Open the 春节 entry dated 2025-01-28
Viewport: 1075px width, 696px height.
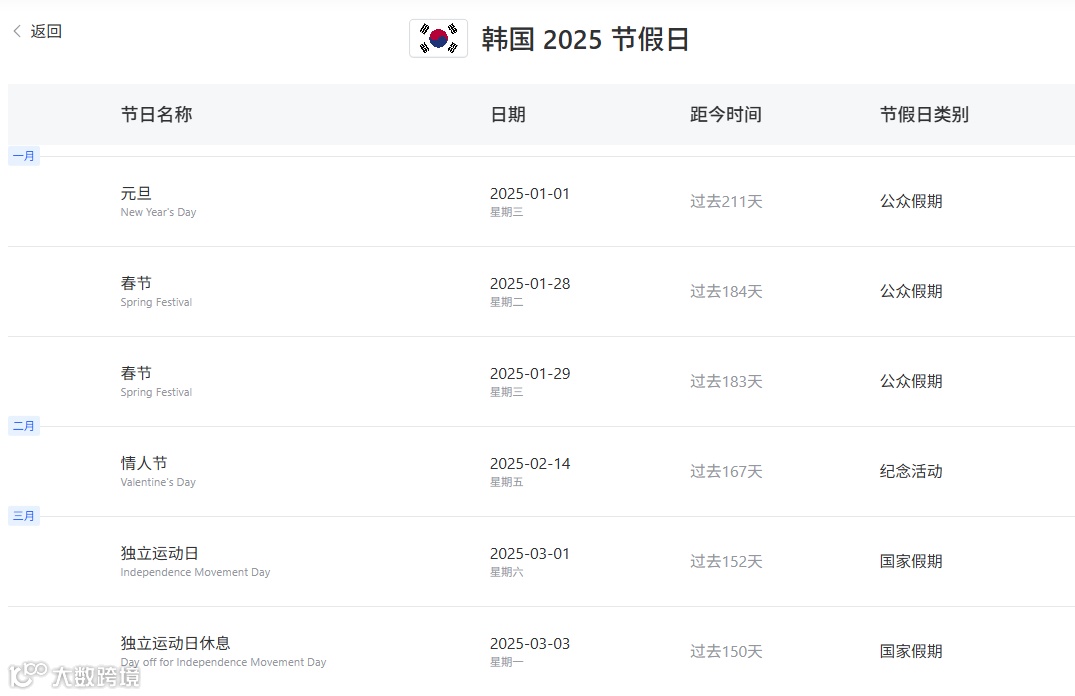click(x=542, y=291)
